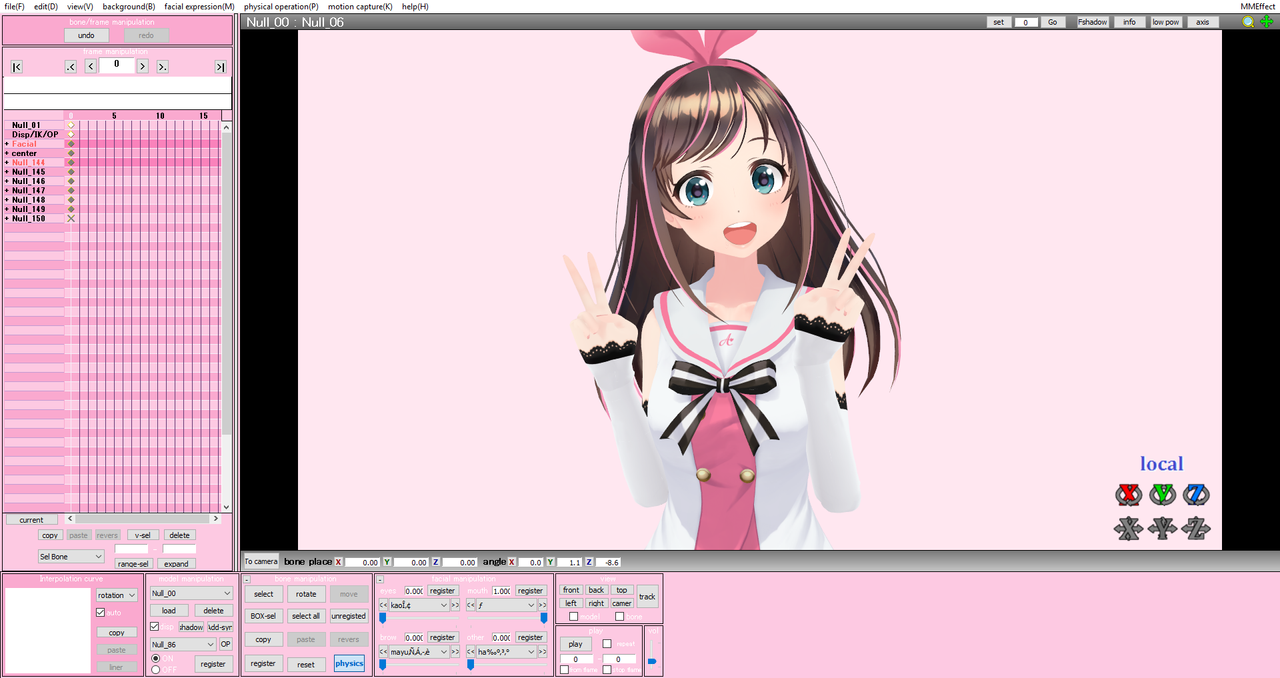Open the physical operation(P) menu
This screenshot has width=1280, height=678.
[x=281, y=6]
